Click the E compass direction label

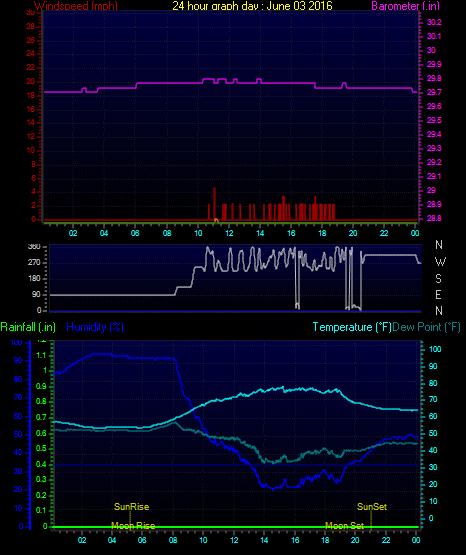438,295
